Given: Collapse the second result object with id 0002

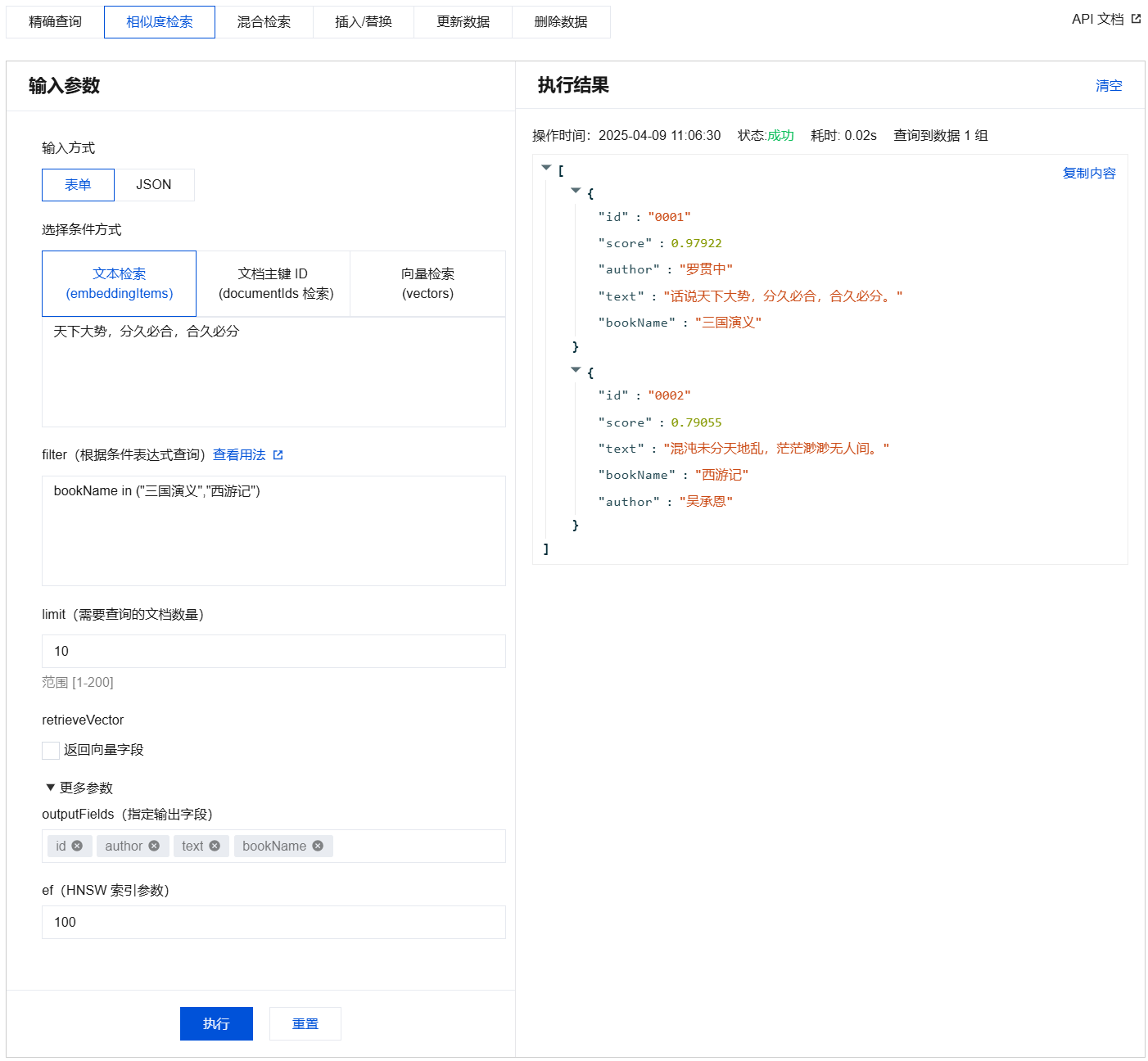Looking at the screenshot, I should 576,370.
